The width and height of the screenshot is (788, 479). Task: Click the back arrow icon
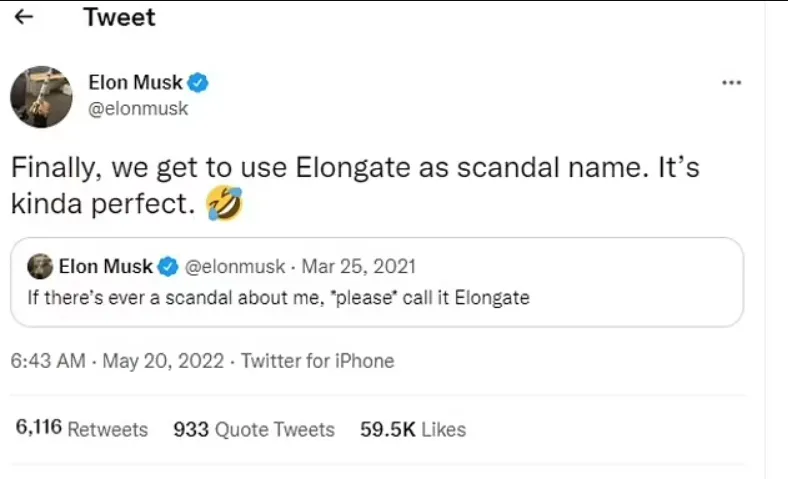pos(27,17)
